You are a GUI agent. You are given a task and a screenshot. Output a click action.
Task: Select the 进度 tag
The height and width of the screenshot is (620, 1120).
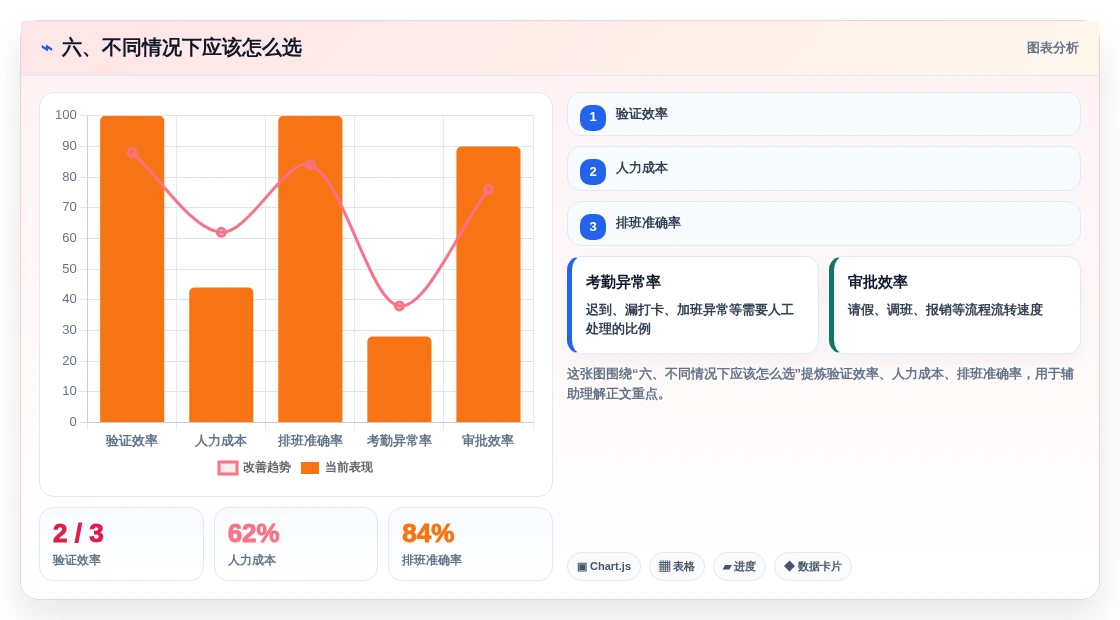point(739,566)
